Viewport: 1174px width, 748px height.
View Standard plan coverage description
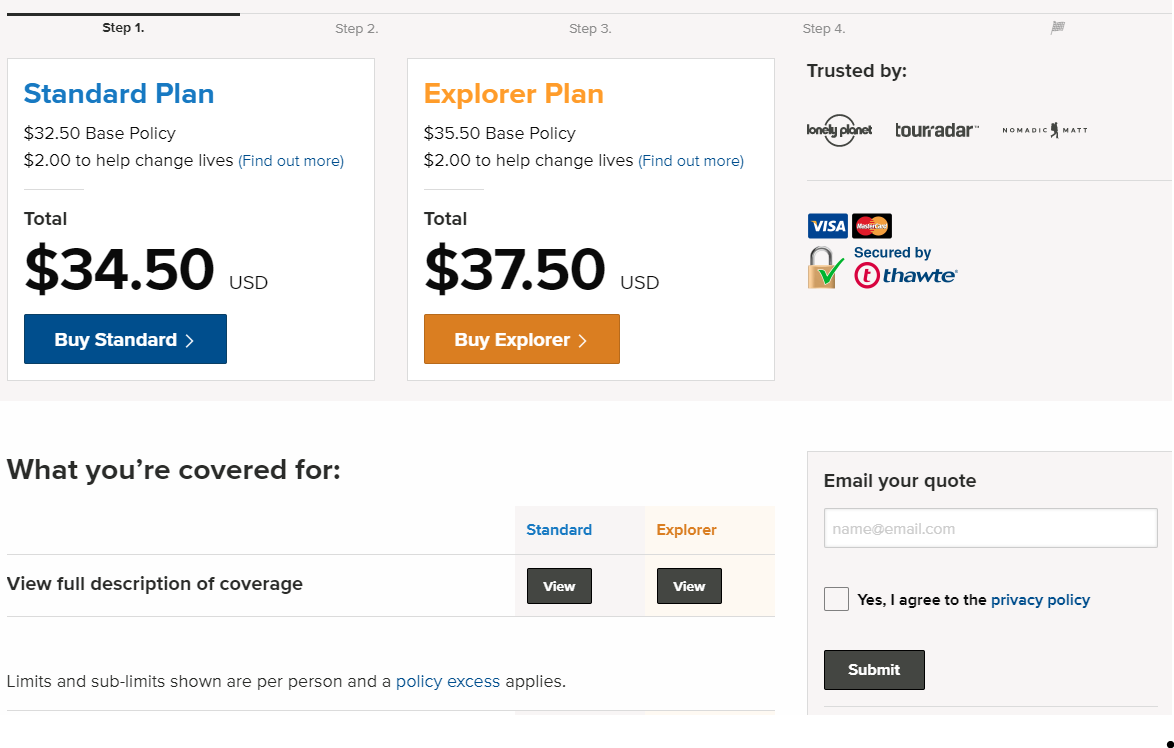559,586
